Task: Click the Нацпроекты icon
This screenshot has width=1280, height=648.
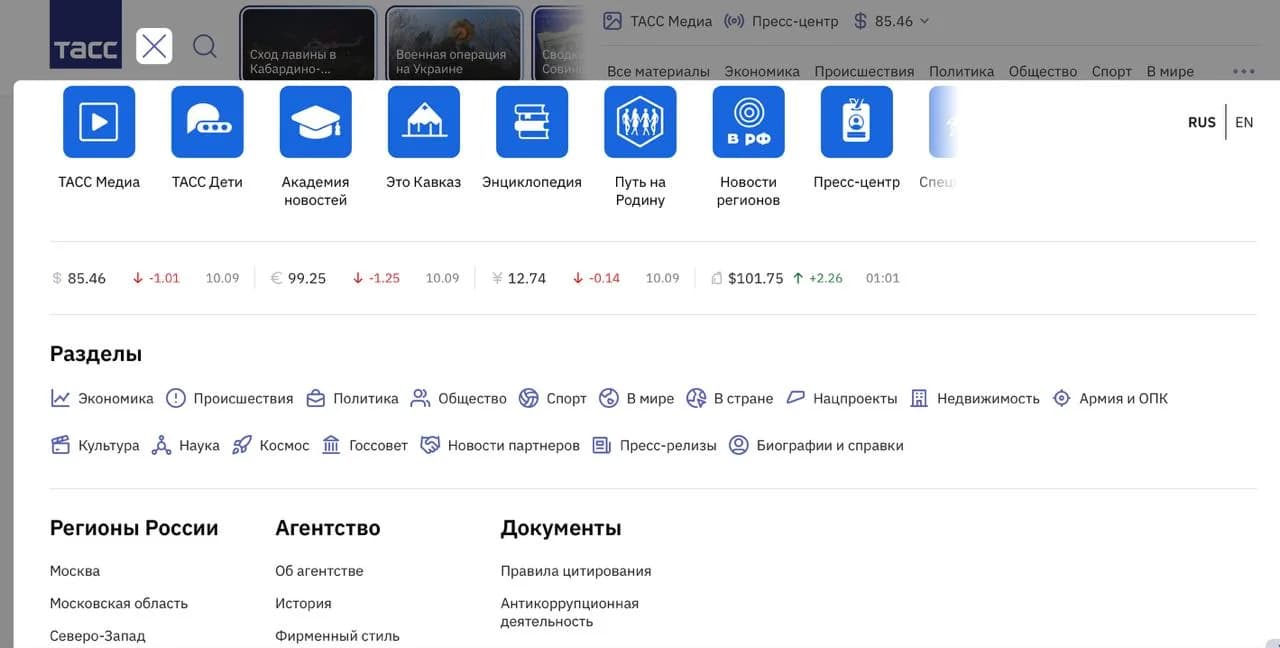Action: coord(796,398)
